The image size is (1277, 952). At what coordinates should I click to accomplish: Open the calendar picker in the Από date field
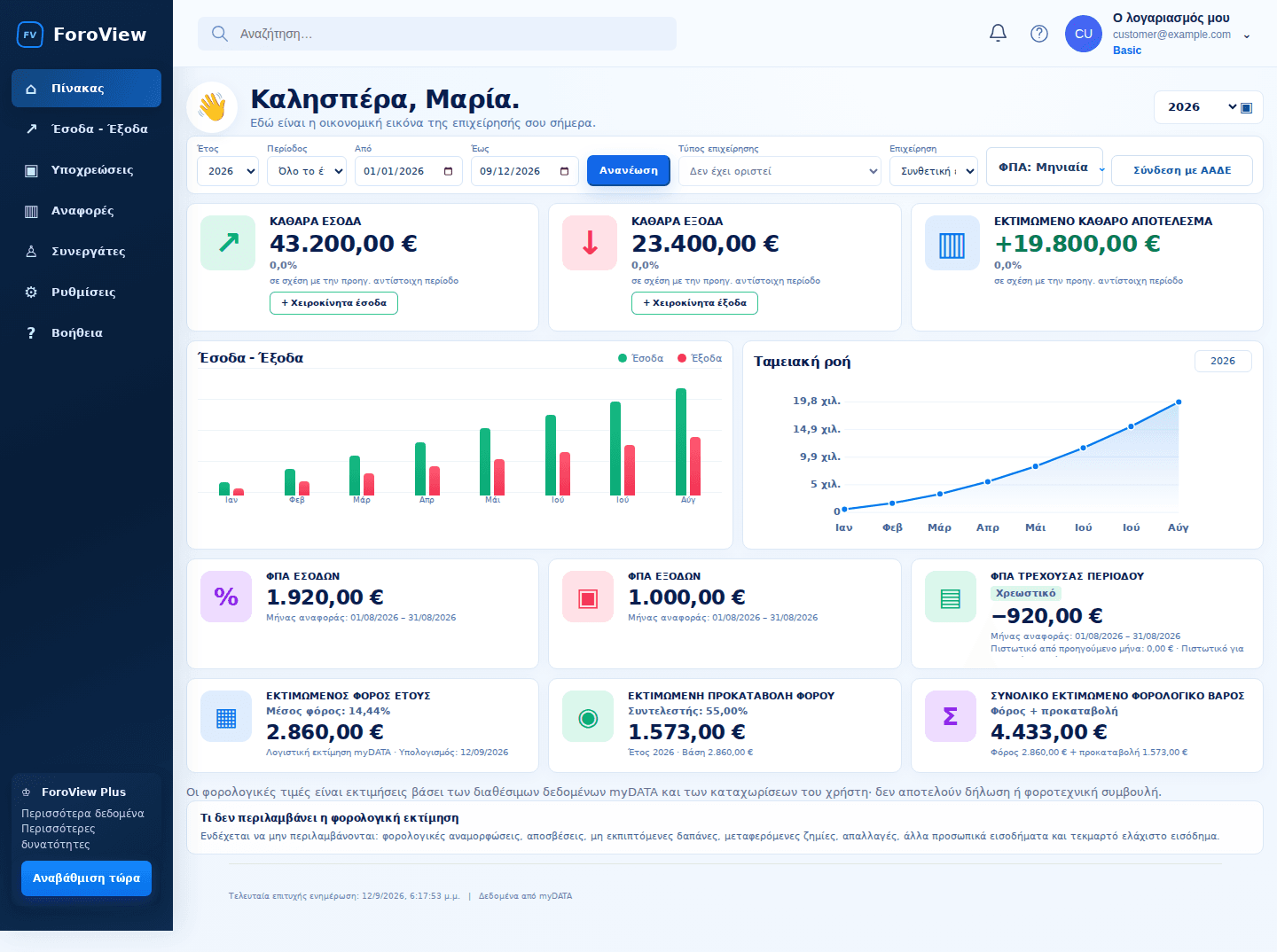click(x=449, y=171)
